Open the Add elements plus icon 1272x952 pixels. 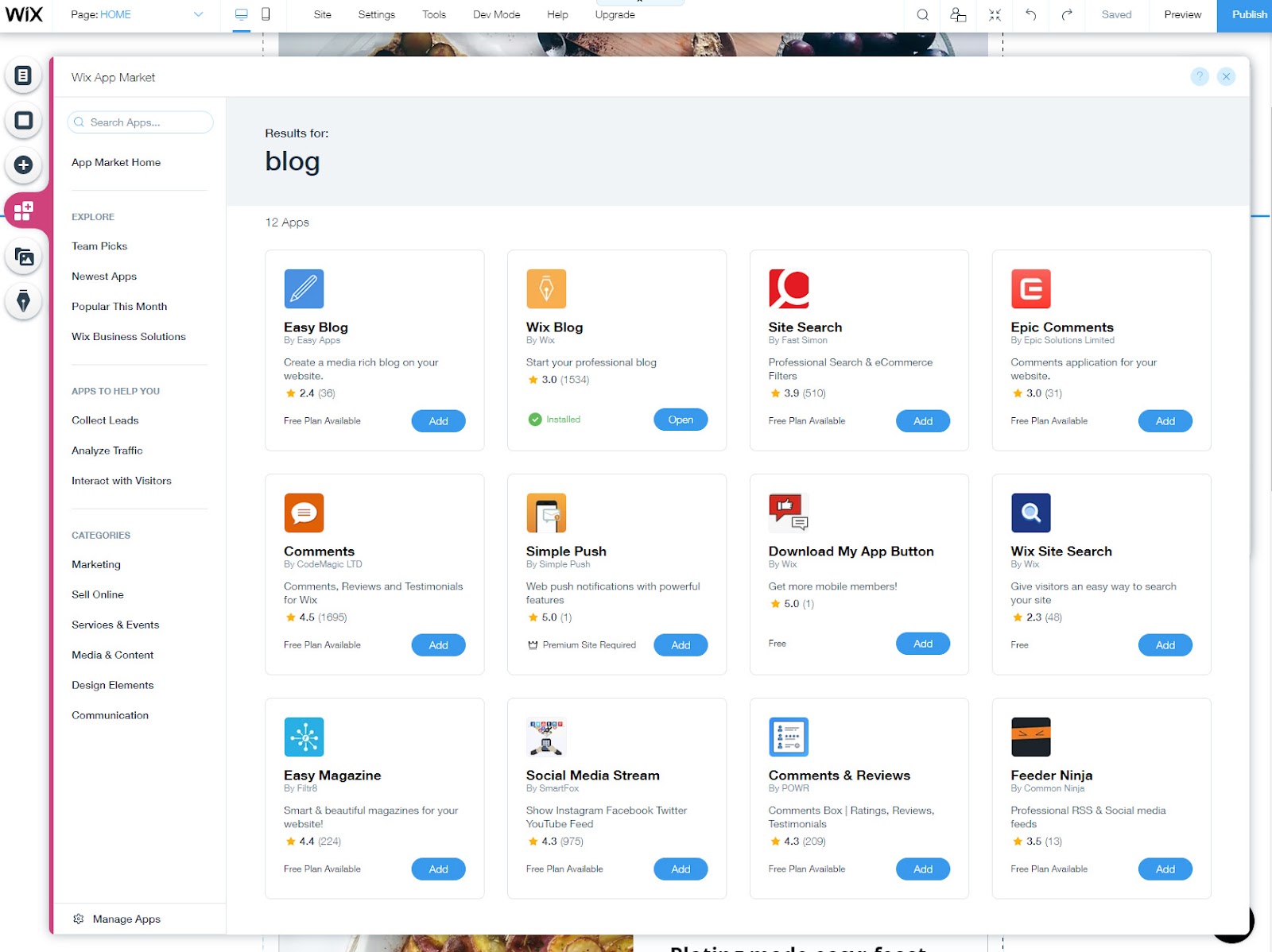tap(23, 165)
